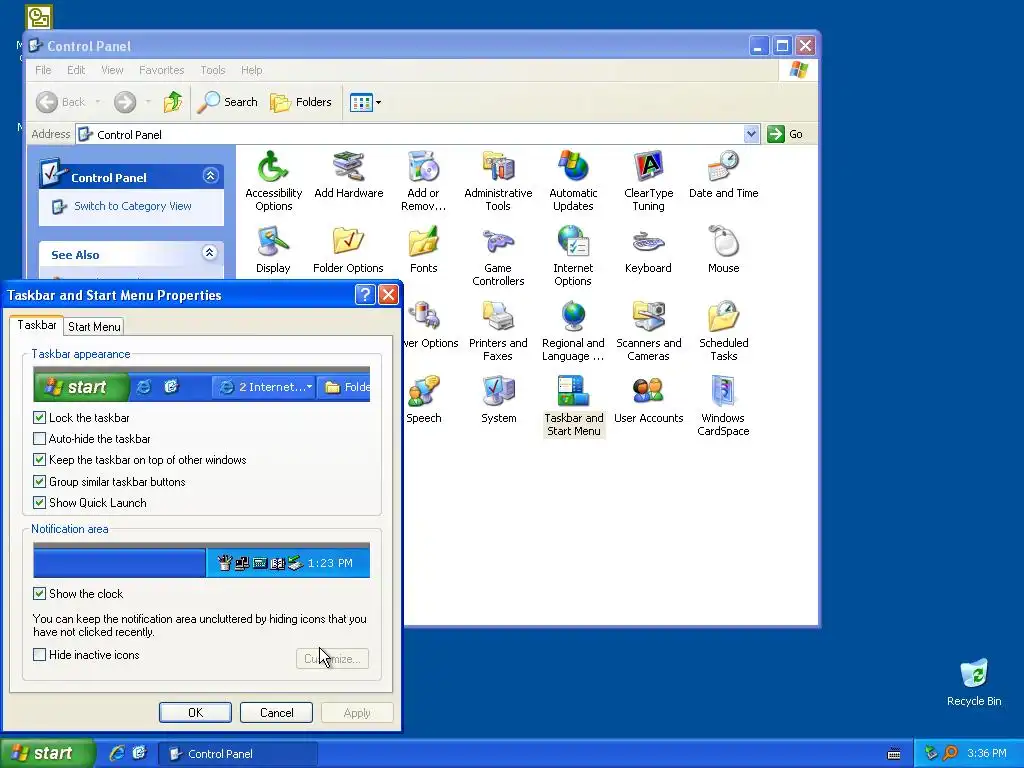Toggle Show the clock checkbox
The height and width of the screenshot is (768, 1024).
pyautogui.click(x=39, y=593)
